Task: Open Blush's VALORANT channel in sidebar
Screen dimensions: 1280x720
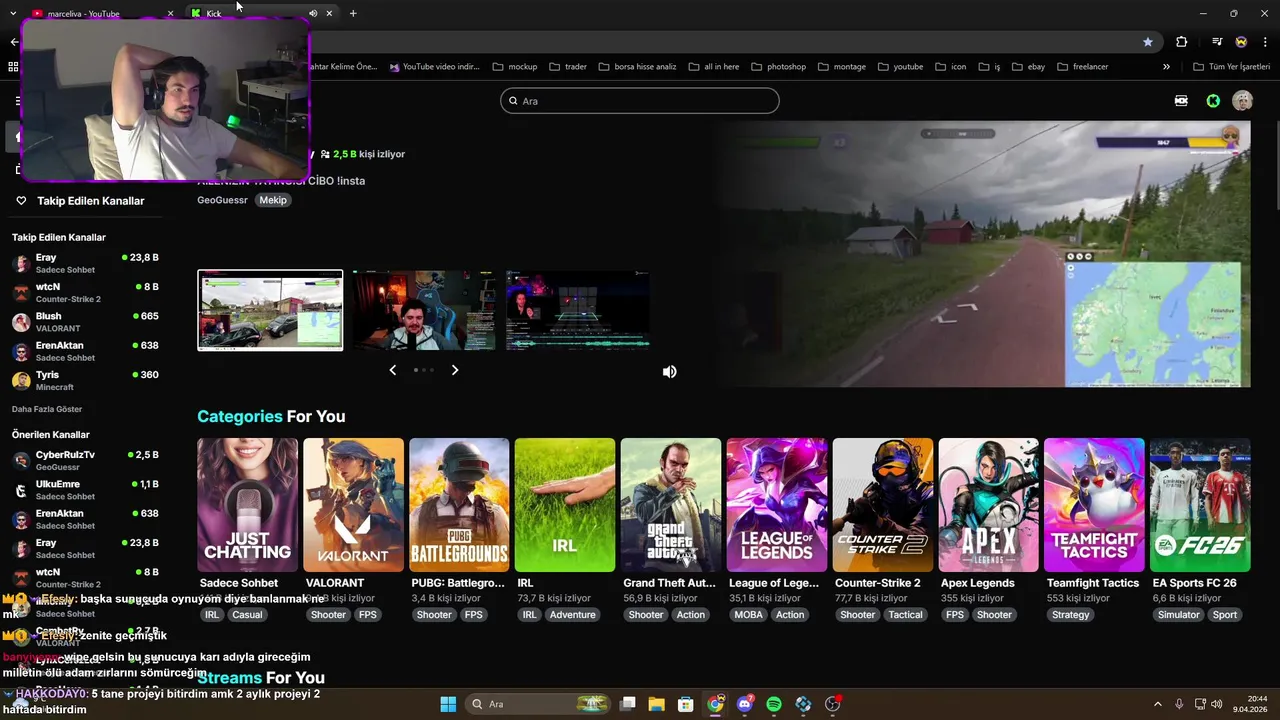Action: (x=85, y=322)
